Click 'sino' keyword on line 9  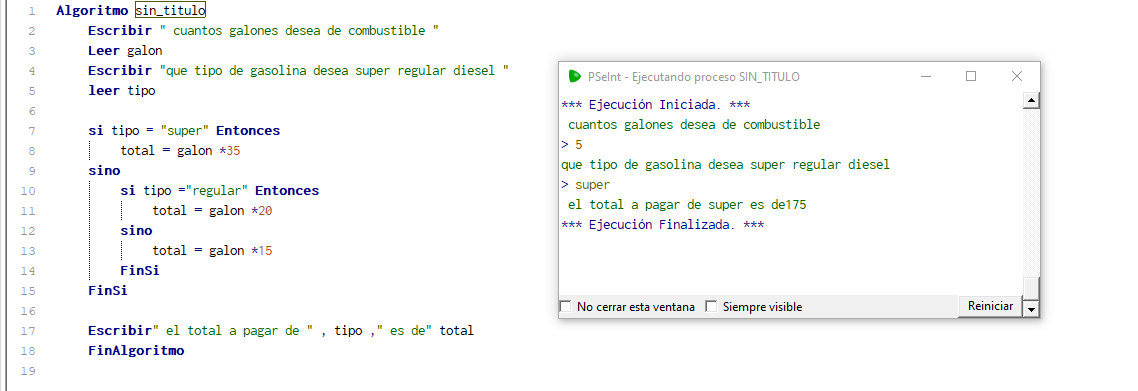104,171
